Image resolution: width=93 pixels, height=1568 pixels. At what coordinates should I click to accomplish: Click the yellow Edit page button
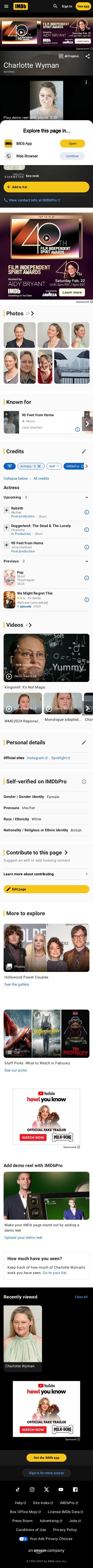46,889
